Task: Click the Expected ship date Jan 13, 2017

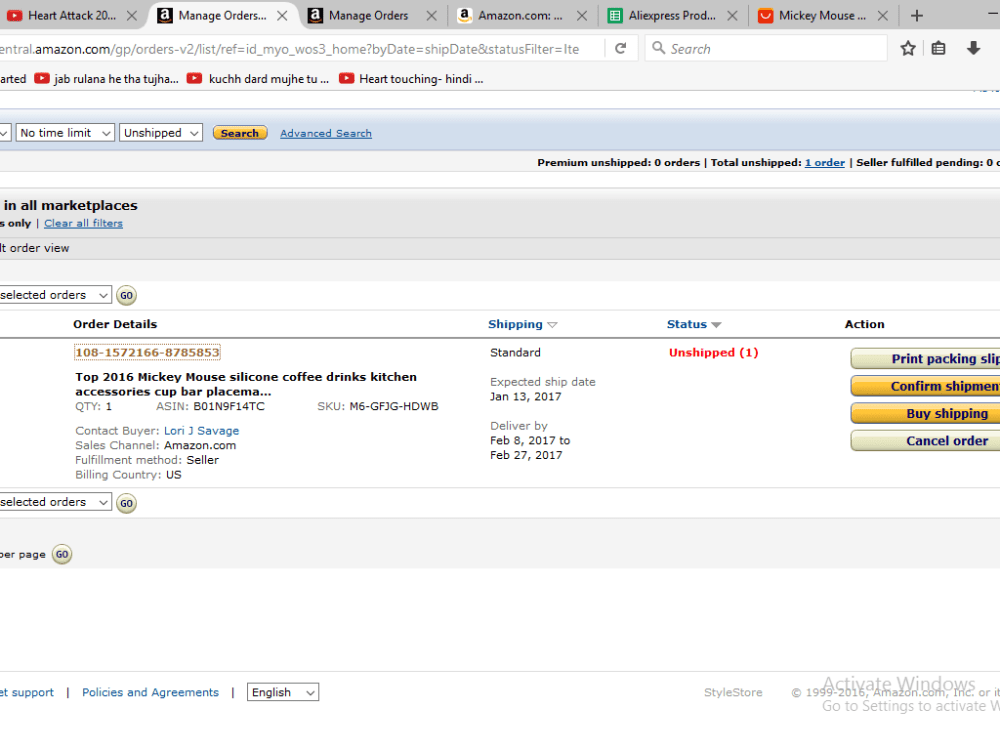Action: coord(526,397)
